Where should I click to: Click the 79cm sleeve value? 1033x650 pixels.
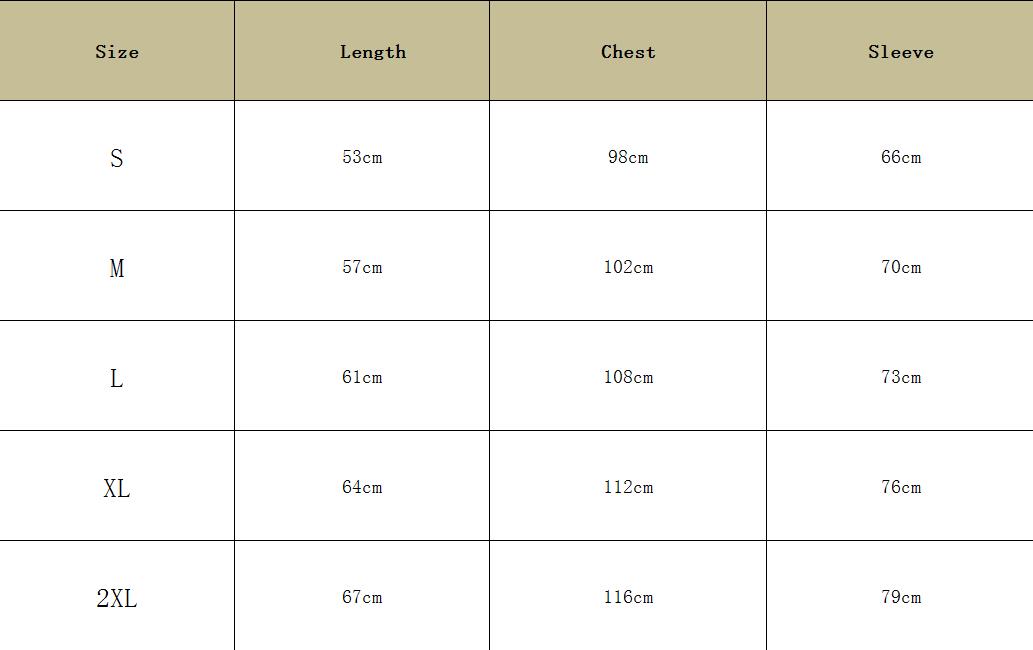point(900,597)
